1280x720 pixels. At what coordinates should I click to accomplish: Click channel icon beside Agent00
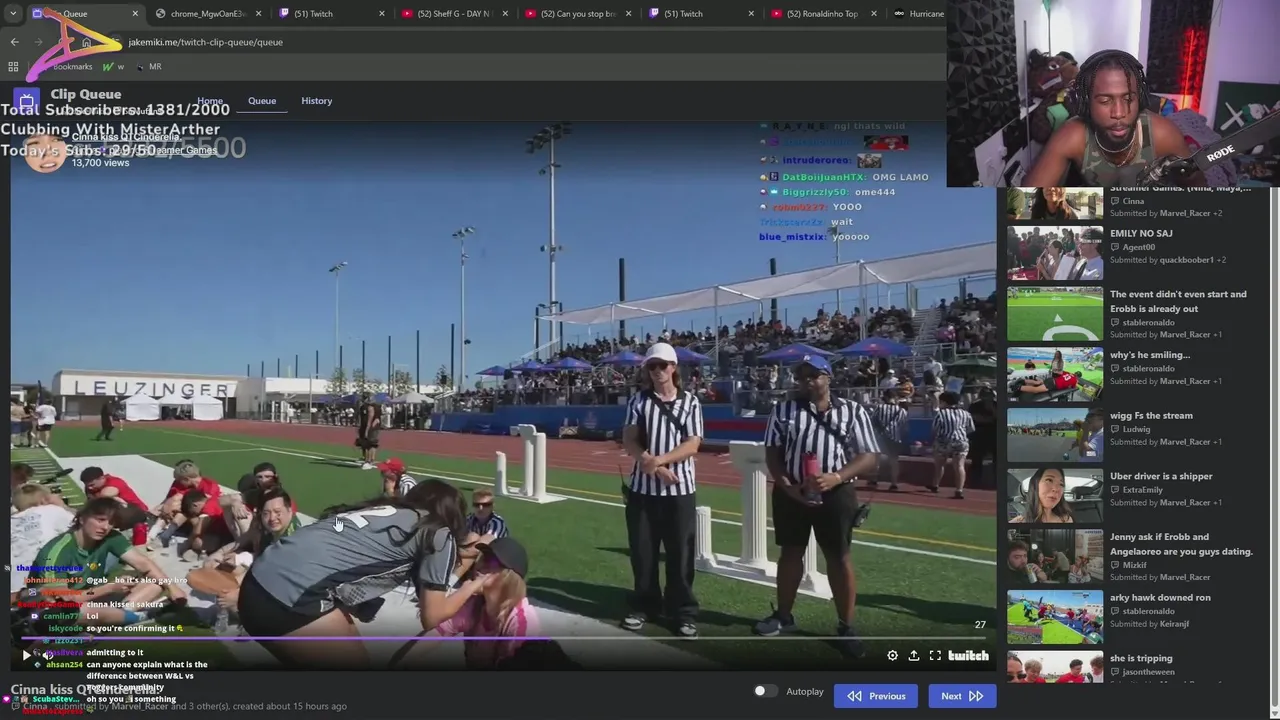[1115, 247]
